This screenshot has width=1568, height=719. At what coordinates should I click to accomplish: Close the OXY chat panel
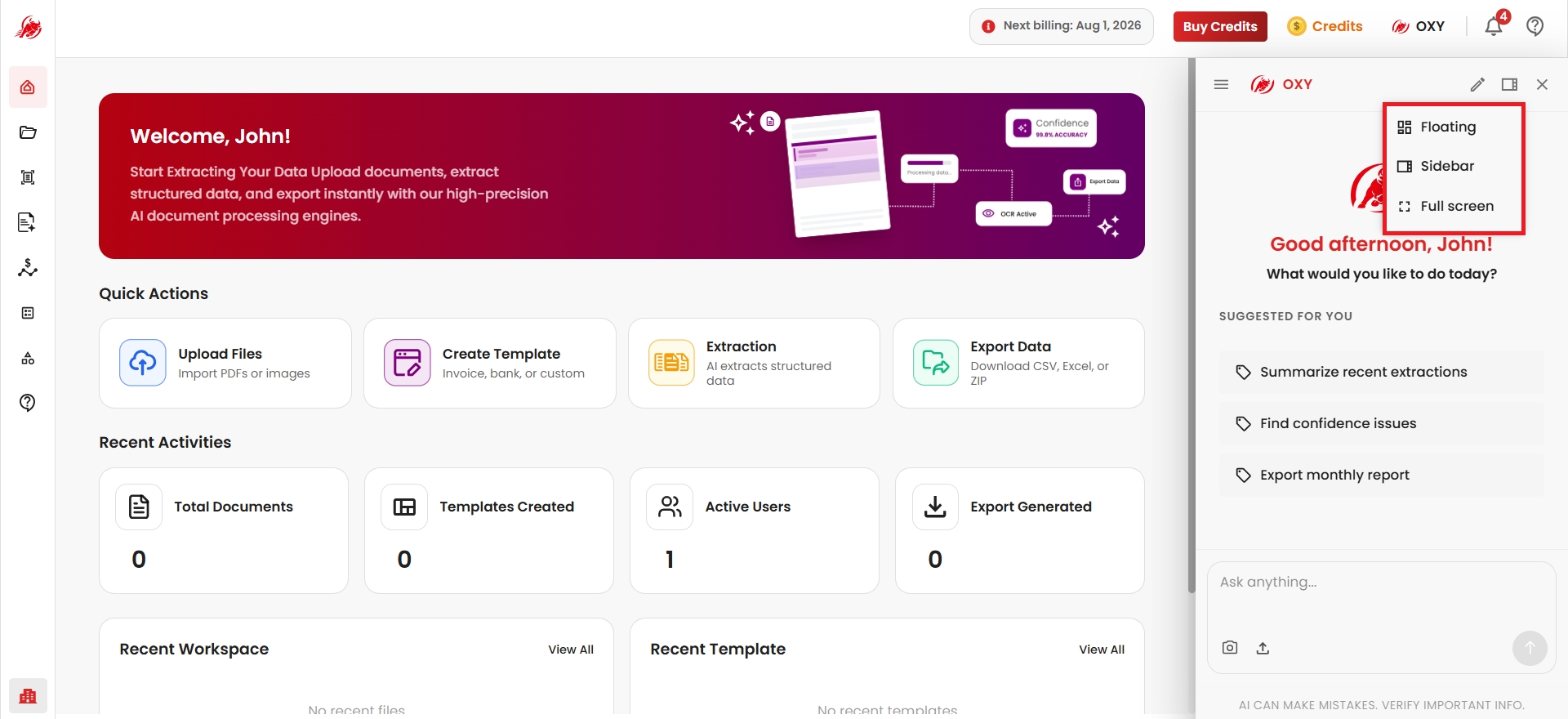coord(1542,84)
